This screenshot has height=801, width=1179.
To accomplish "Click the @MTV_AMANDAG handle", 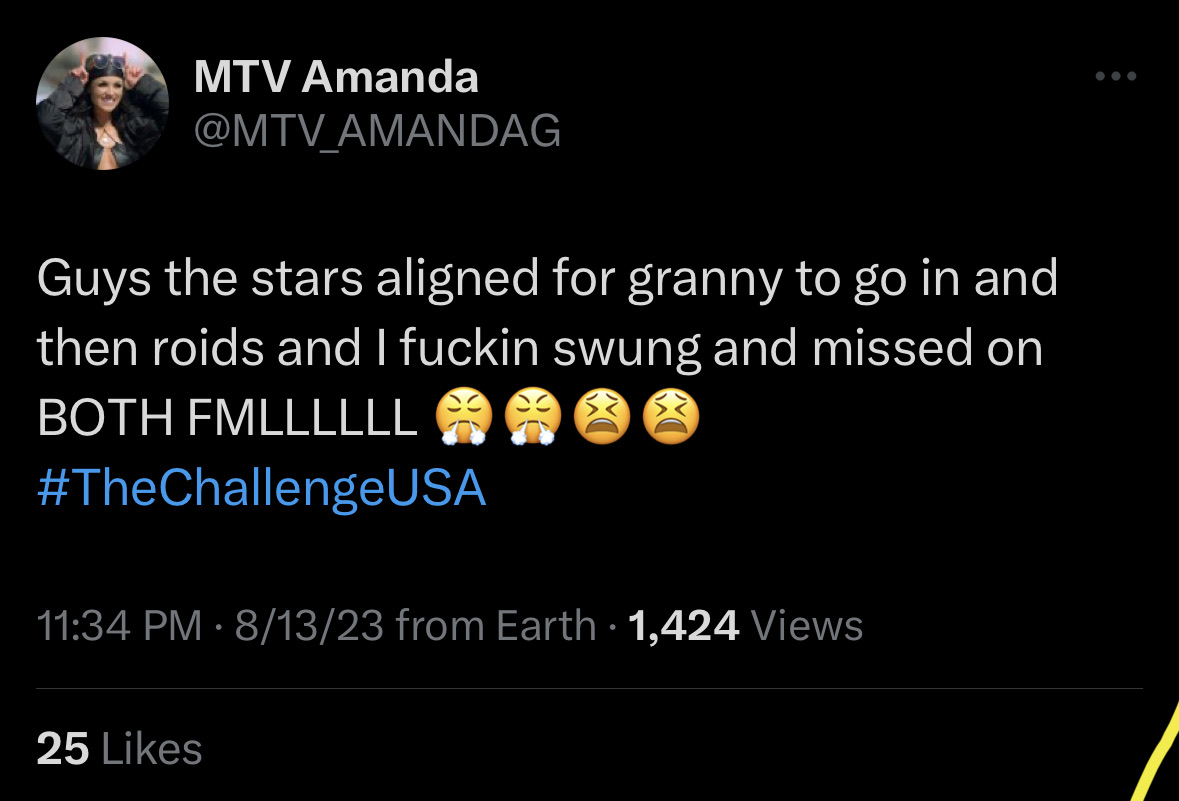I will 377,131.
